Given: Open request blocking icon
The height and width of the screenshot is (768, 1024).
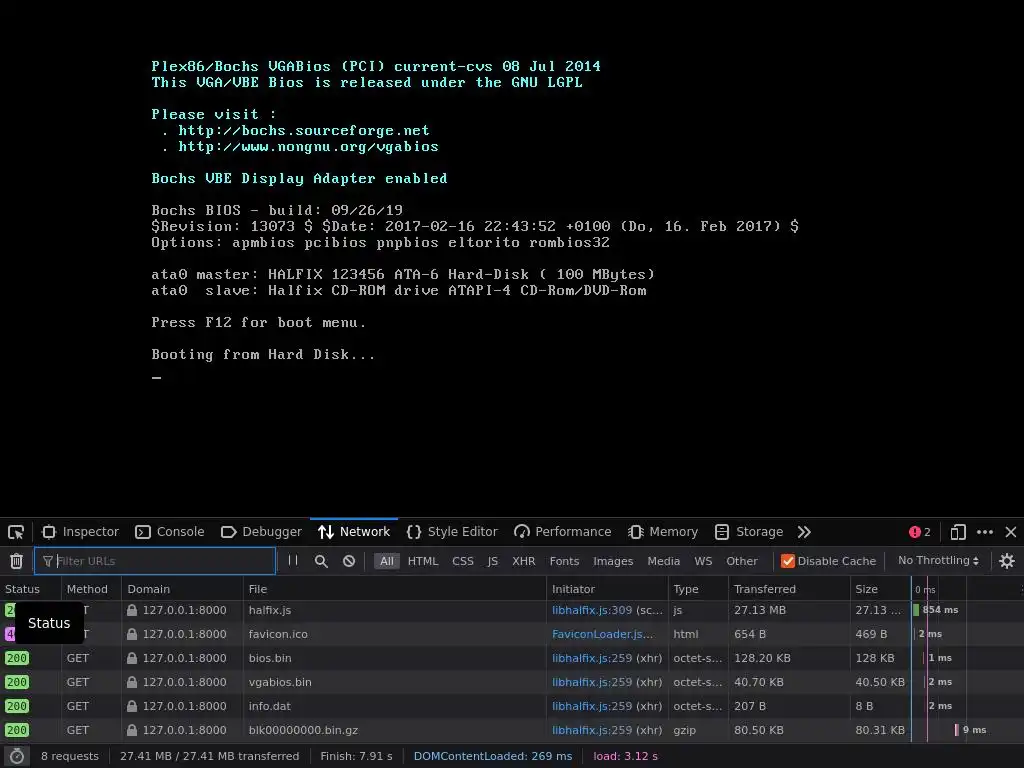Looking at the screenshot, I should click(x=349, y=561).
